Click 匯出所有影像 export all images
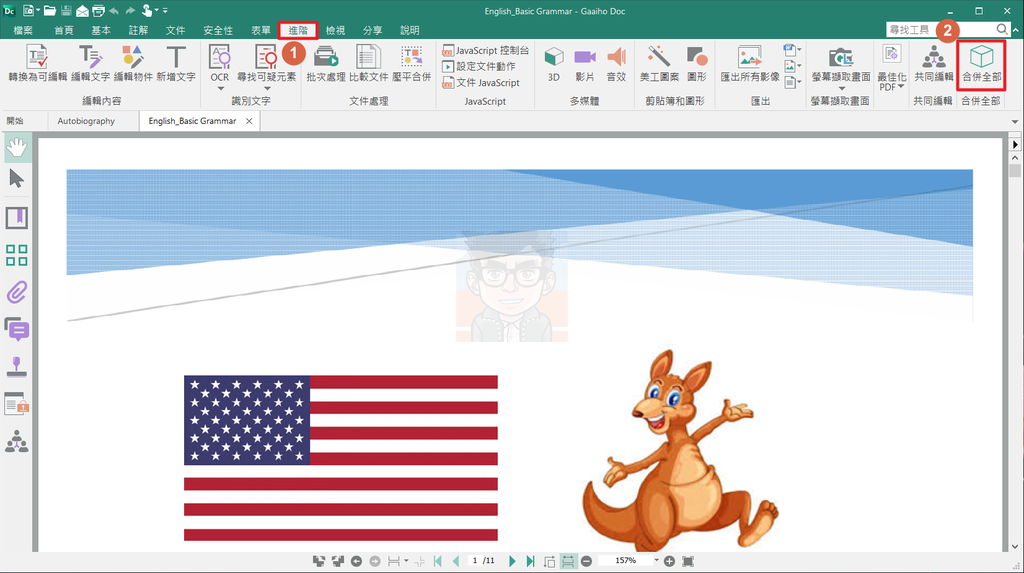1024x573 pixels. point(750,63)
